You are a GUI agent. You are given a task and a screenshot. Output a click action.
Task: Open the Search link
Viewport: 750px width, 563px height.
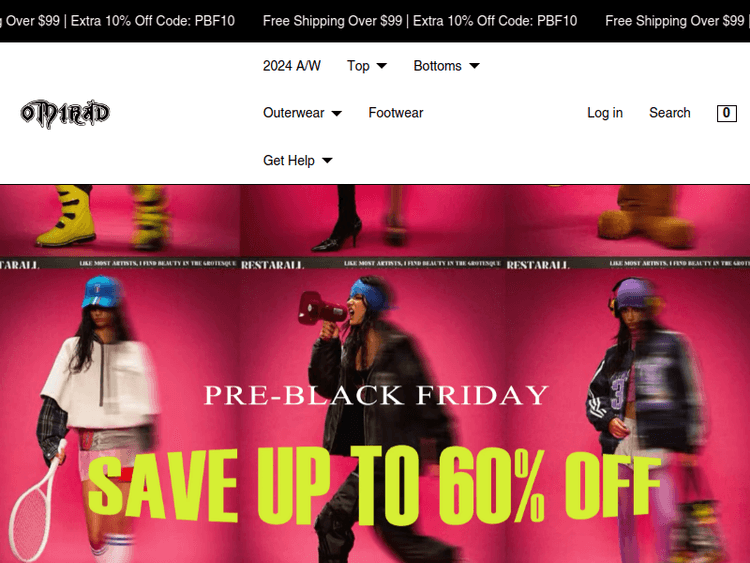pos(670,113)
